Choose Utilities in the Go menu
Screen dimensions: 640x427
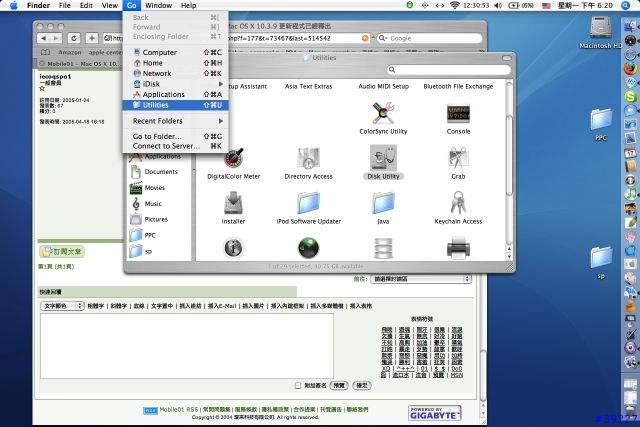(176, 105)
